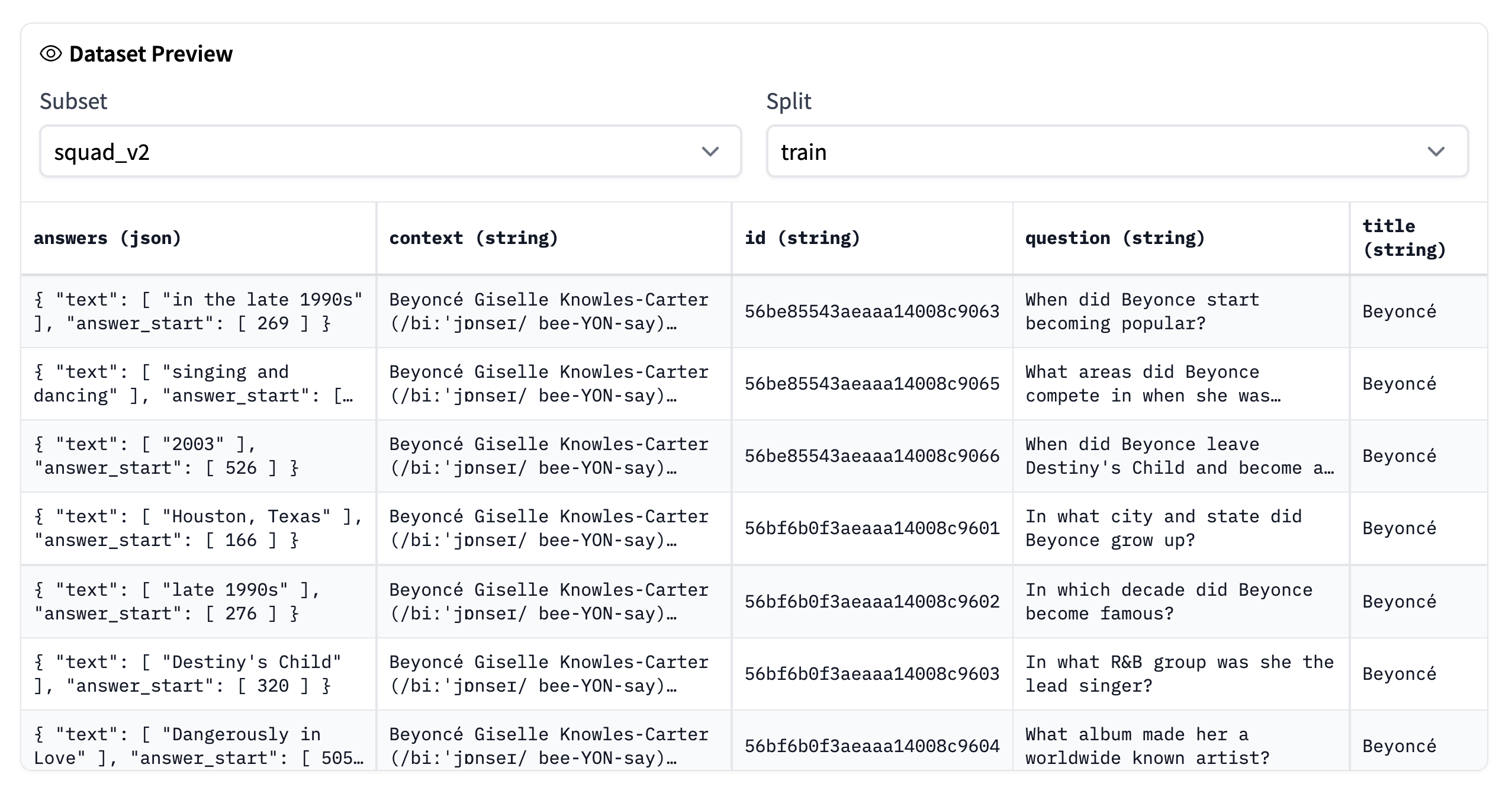The image size is (1512, 790).
Task: Click the chevron arrow in Subset selector
Action: coord(710,152)
